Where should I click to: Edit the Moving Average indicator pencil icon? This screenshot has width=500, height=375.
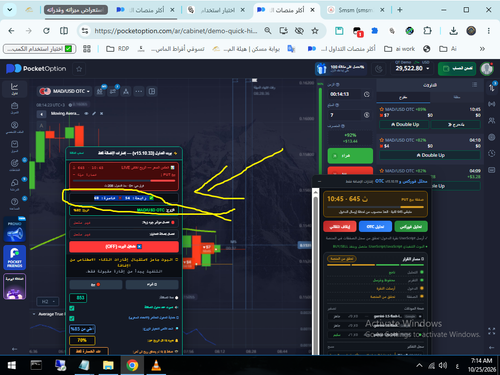tap(94, 114)
